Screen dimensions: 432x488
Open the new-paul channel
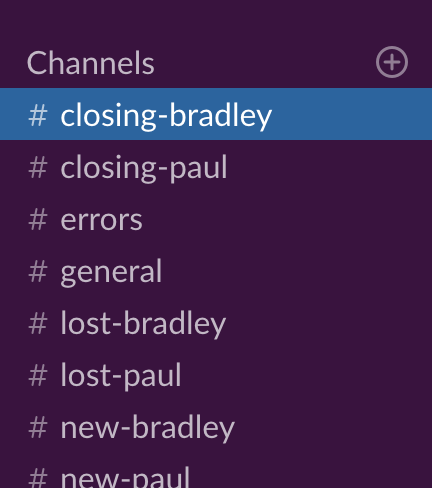[125, 477]
